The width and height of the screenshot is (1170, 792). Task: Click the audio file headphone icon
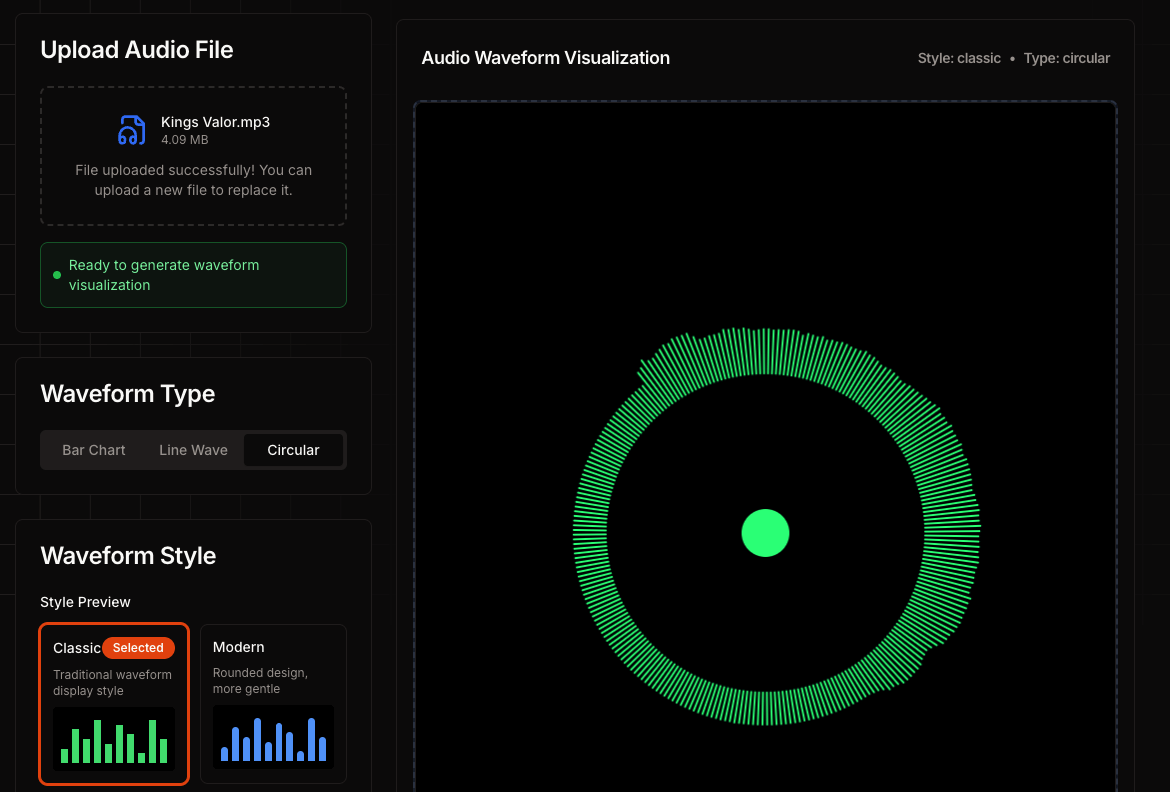pos(132,130)
